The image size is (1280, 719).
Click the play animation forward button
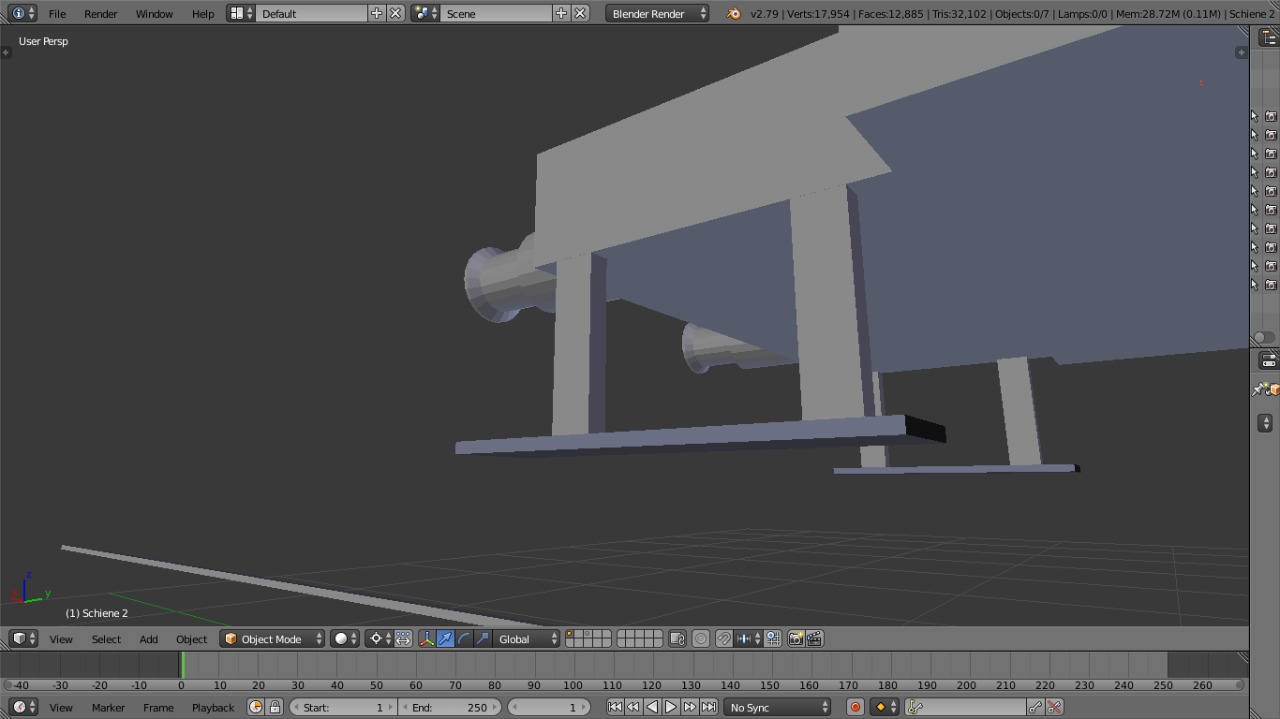tap(671, 707)
